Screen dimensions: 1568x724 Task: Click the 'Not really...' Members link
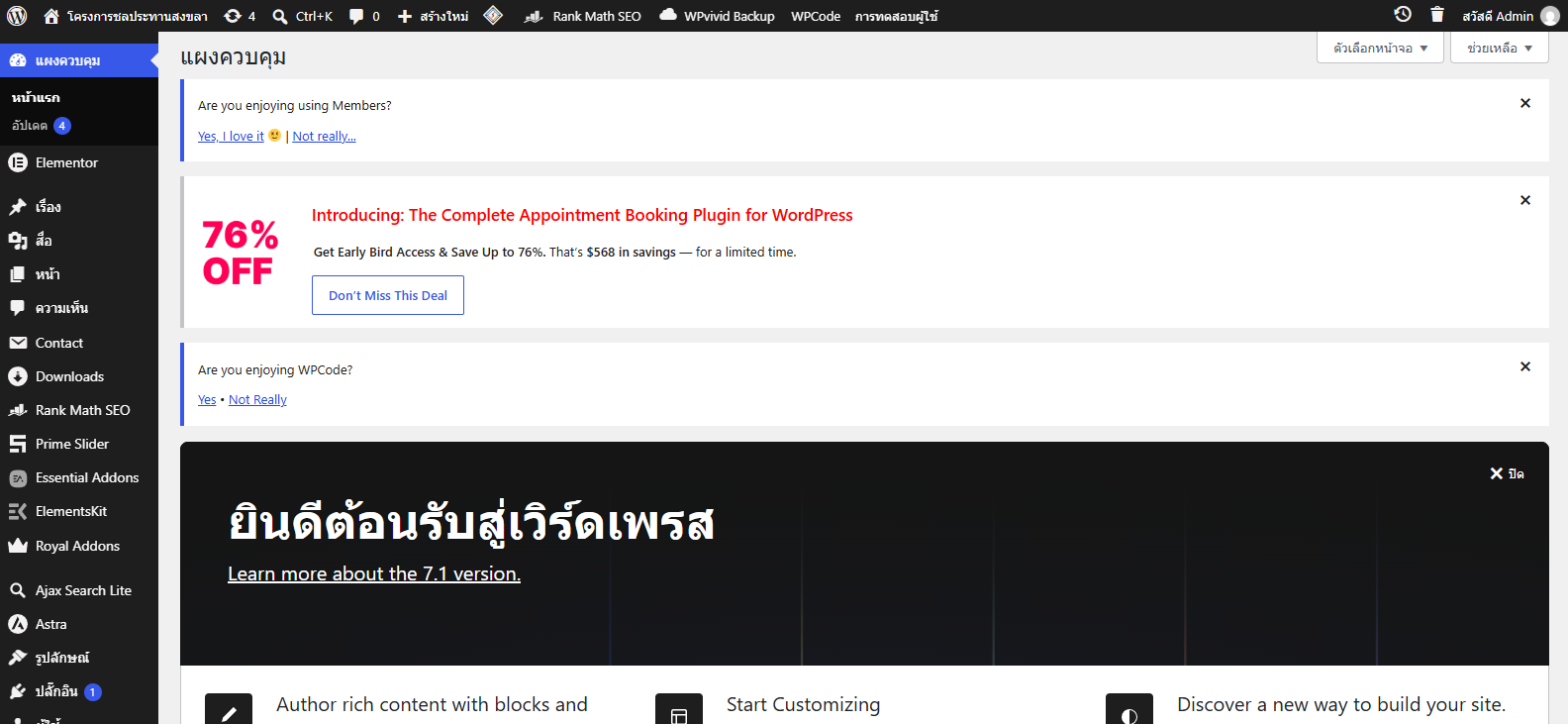pyautogui.click(x=324, y=137)
